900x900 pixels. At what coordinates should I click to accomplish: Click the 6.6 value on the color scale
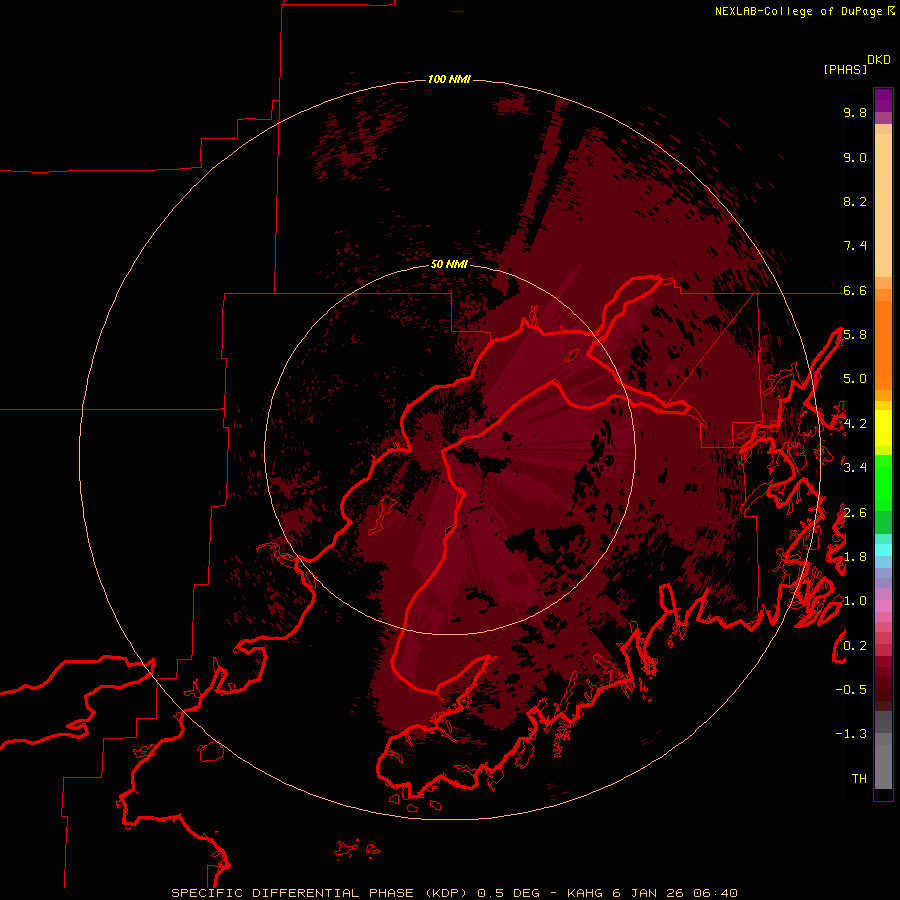pos(855,290)
